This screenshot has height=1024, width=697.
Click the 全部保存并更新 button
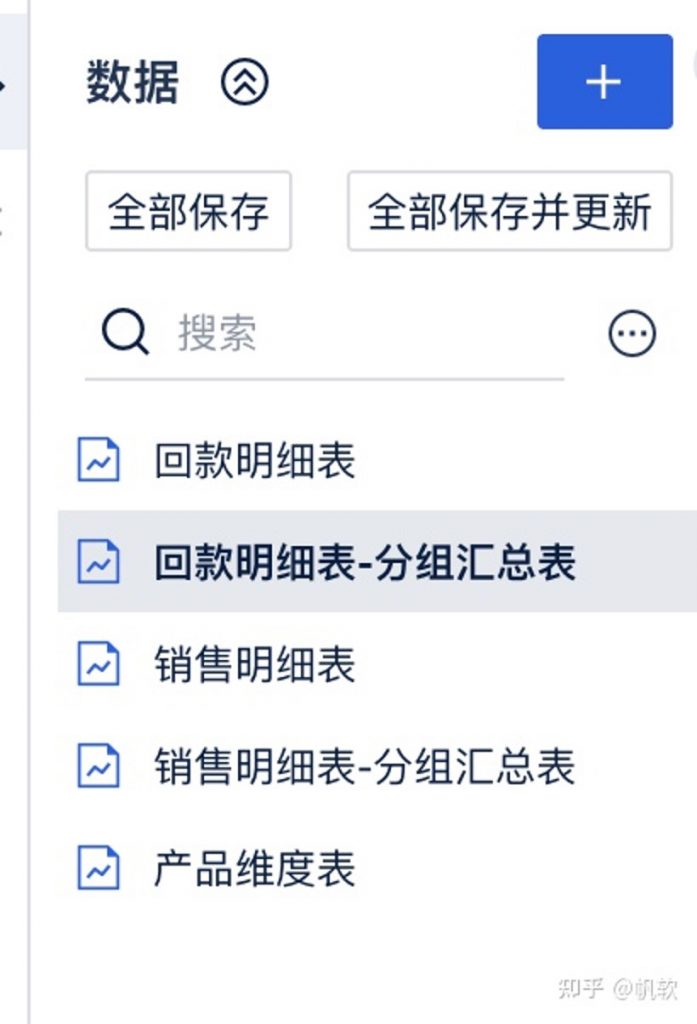(x=510, y=211)
